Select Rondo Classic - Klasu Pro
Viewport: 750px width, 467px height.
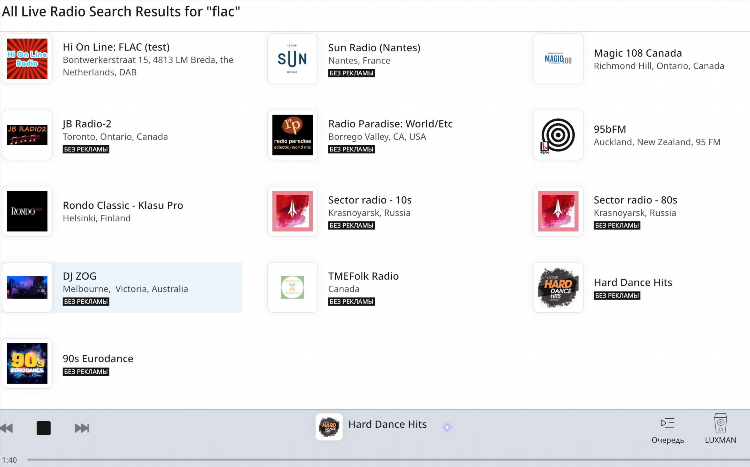[122, 211]
